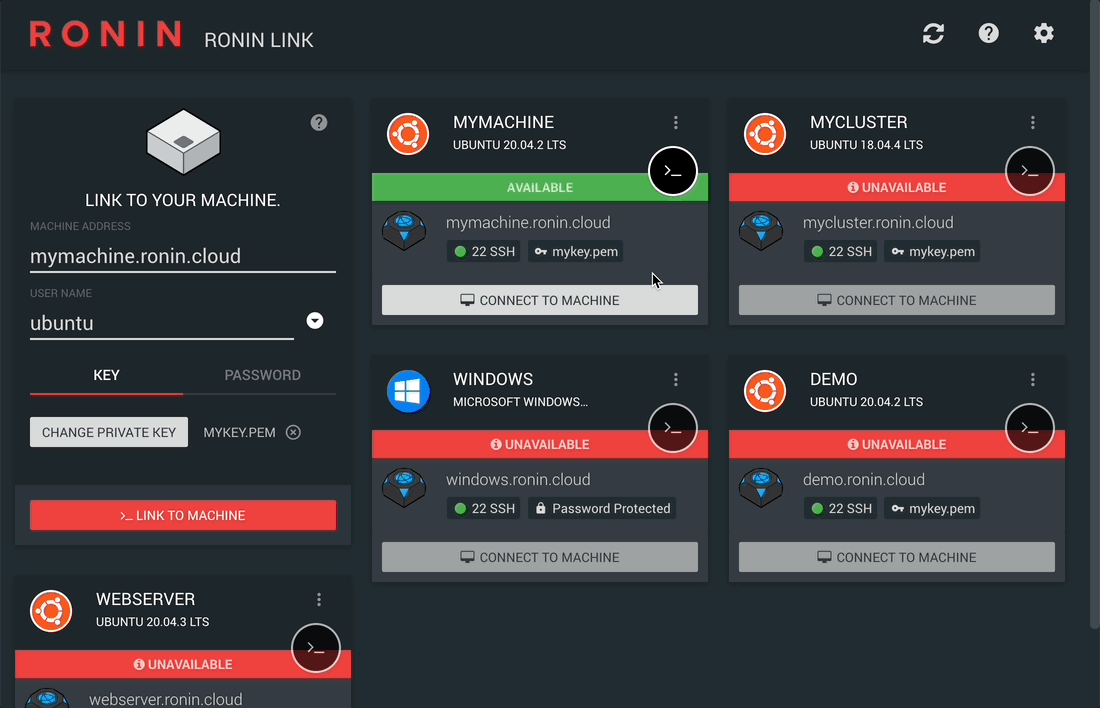The height and width of the screenshot is (708, 1100).
Task: Click 22 SSH badge on MYCLUSTER
Action: [x=840, y=251]
